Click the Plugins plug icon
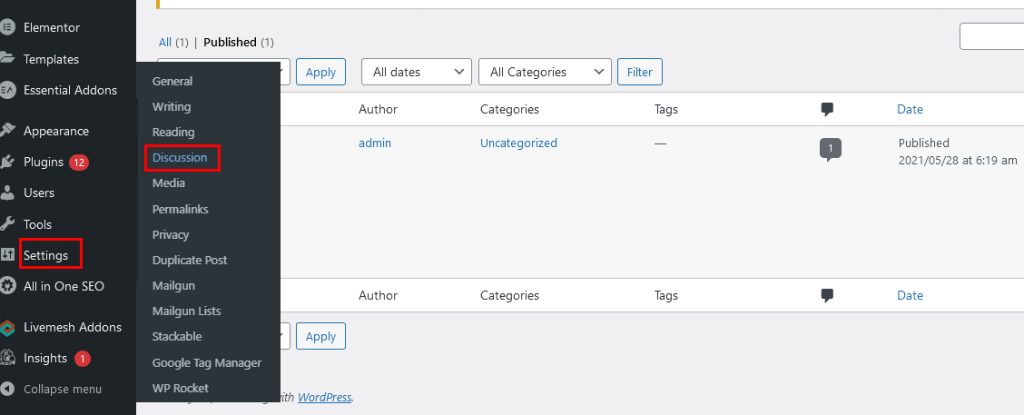 pyautogui.click(x=7, y=161)
